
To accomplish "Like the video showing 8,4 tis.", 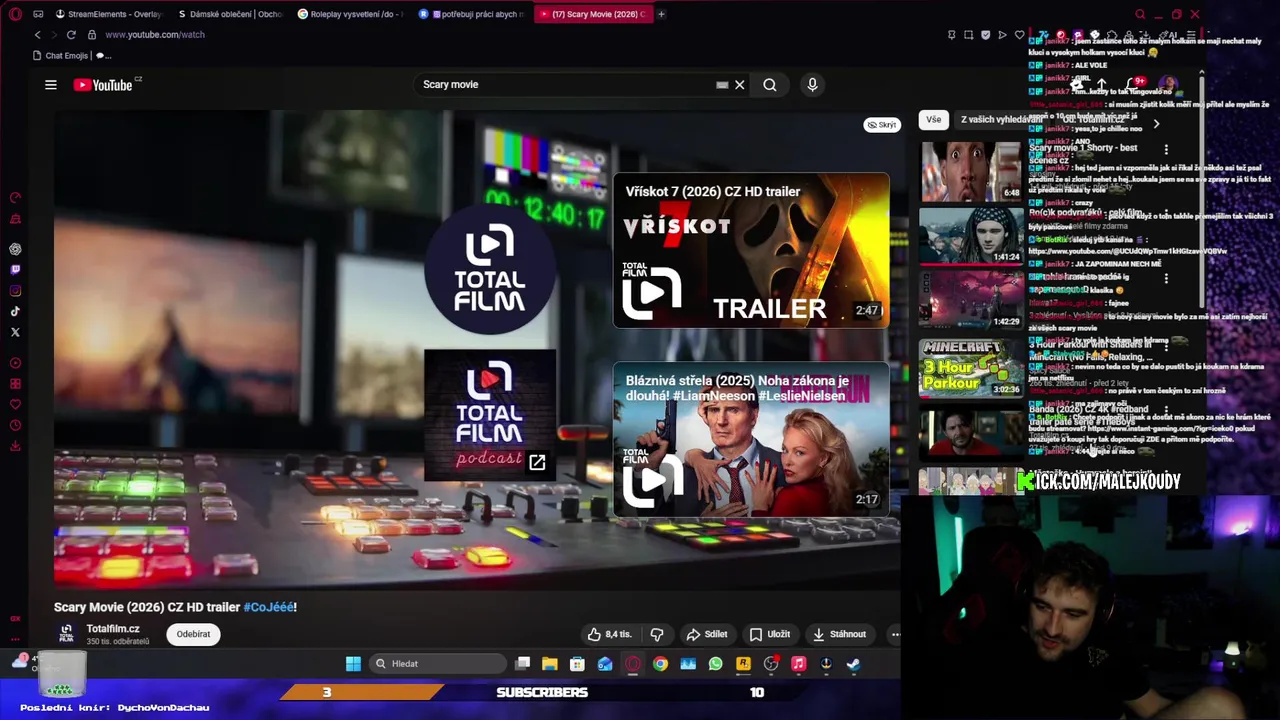I will (x=610, y=634).
